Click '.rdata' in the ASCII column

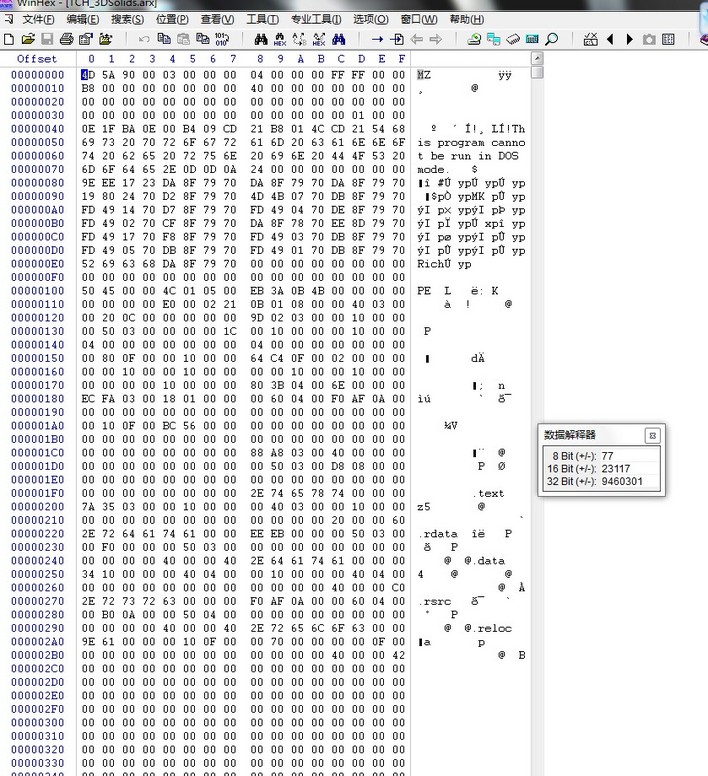pyautogui.click(x=437, y=534)
